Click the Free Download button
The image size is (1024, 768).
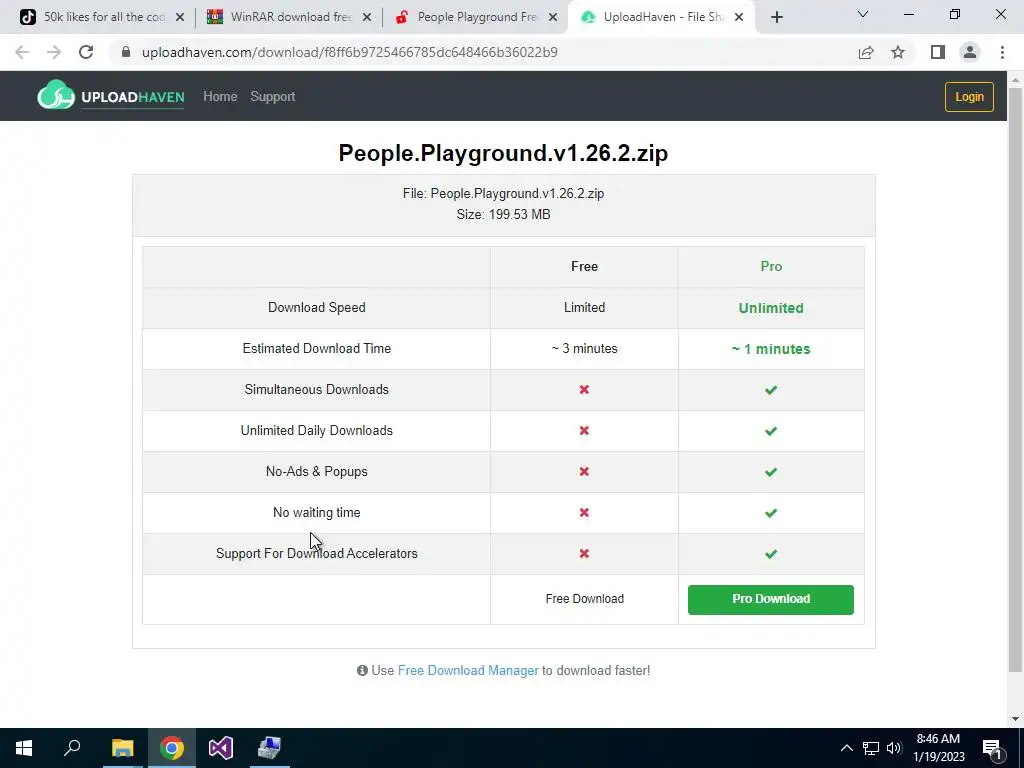tap(584, 599)
